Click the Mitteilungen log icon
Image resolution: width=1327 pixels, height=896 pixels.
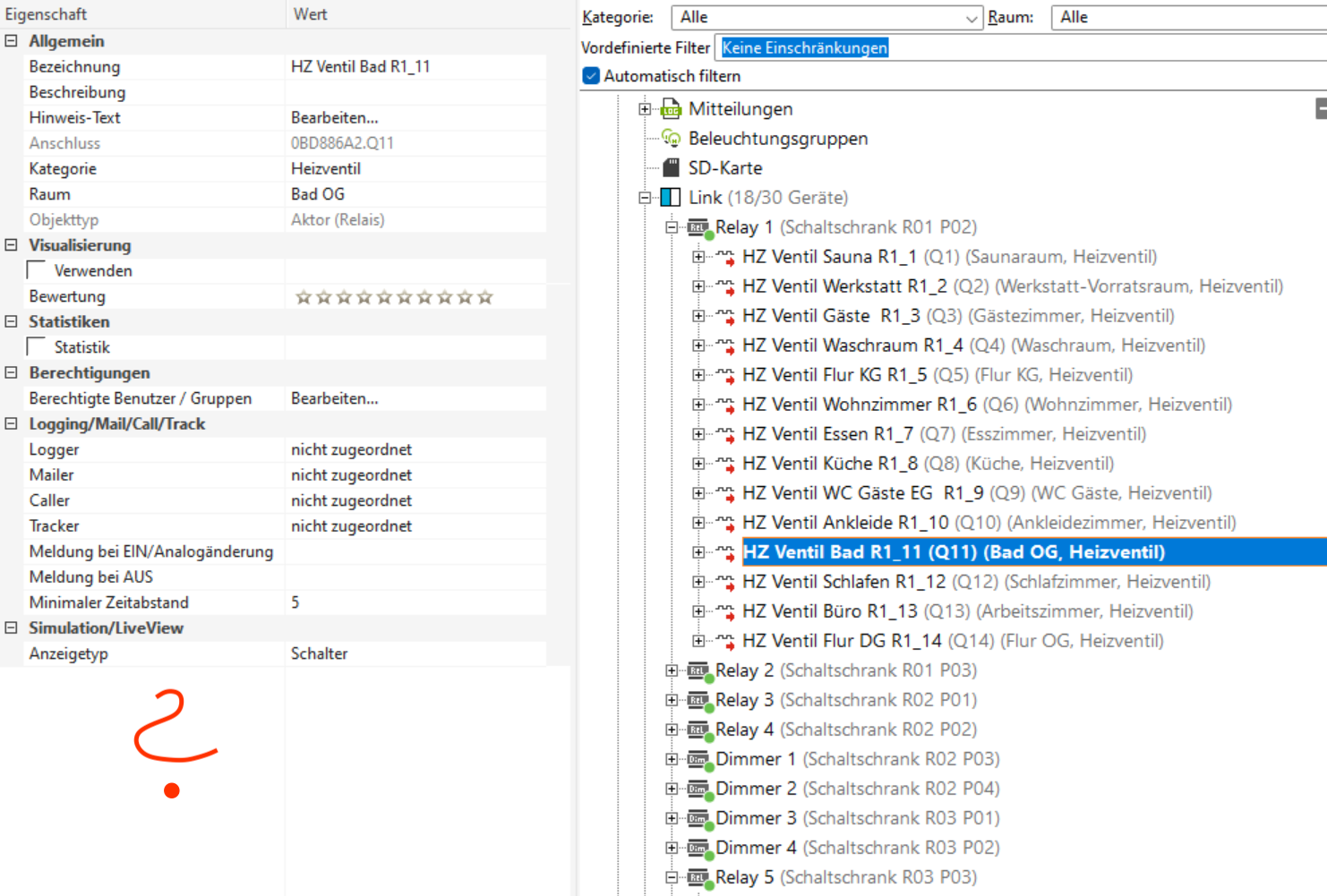point(671,109)
